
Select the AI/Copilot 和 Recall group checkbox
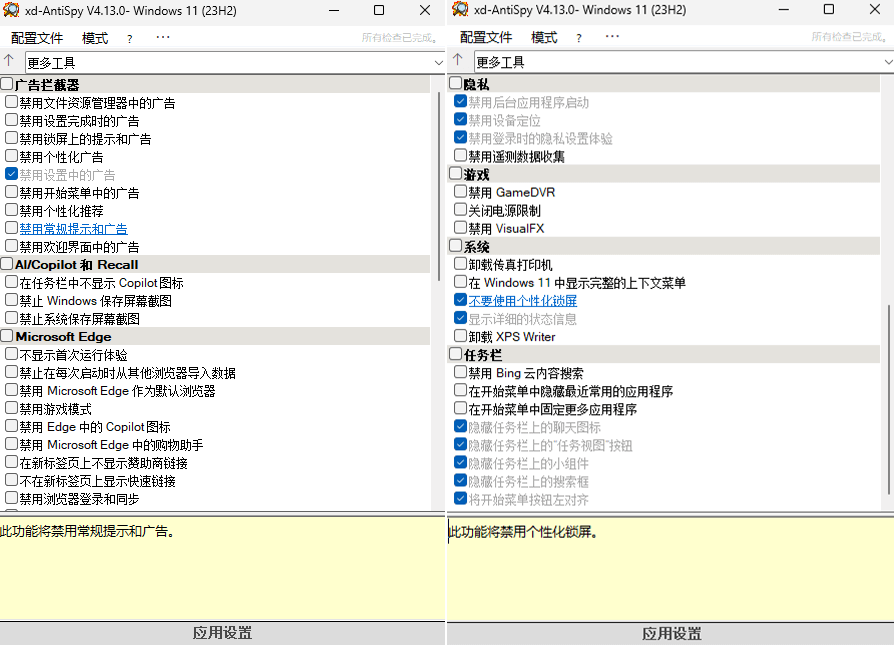pos(7,264)
